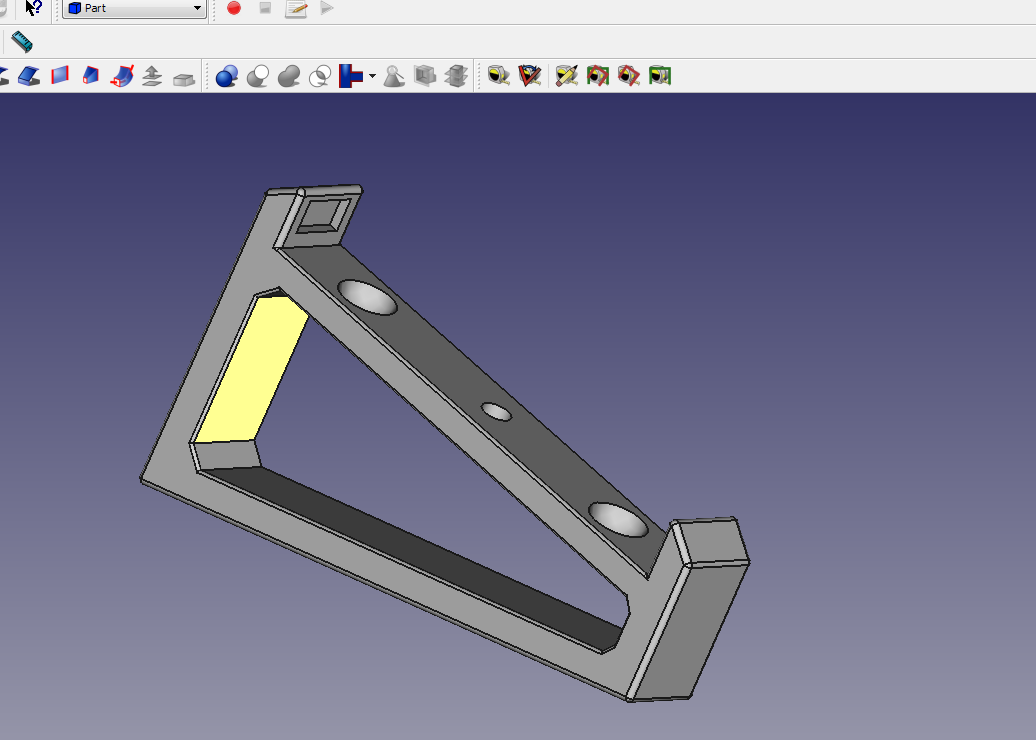
Task: Click the Ruled surface tool with red curves
Action: (x=122, y=75)
